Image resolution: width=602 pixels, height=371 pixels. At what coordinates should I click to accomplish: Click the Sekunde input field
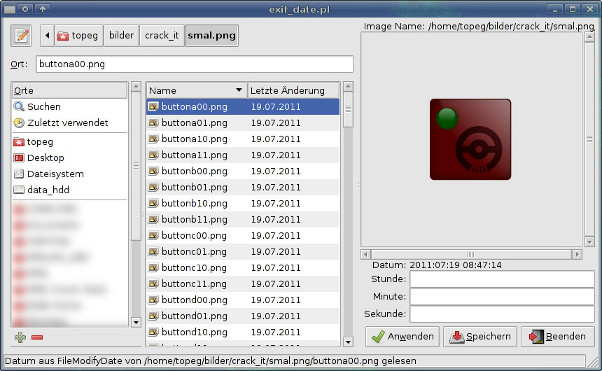pos(502,314)
